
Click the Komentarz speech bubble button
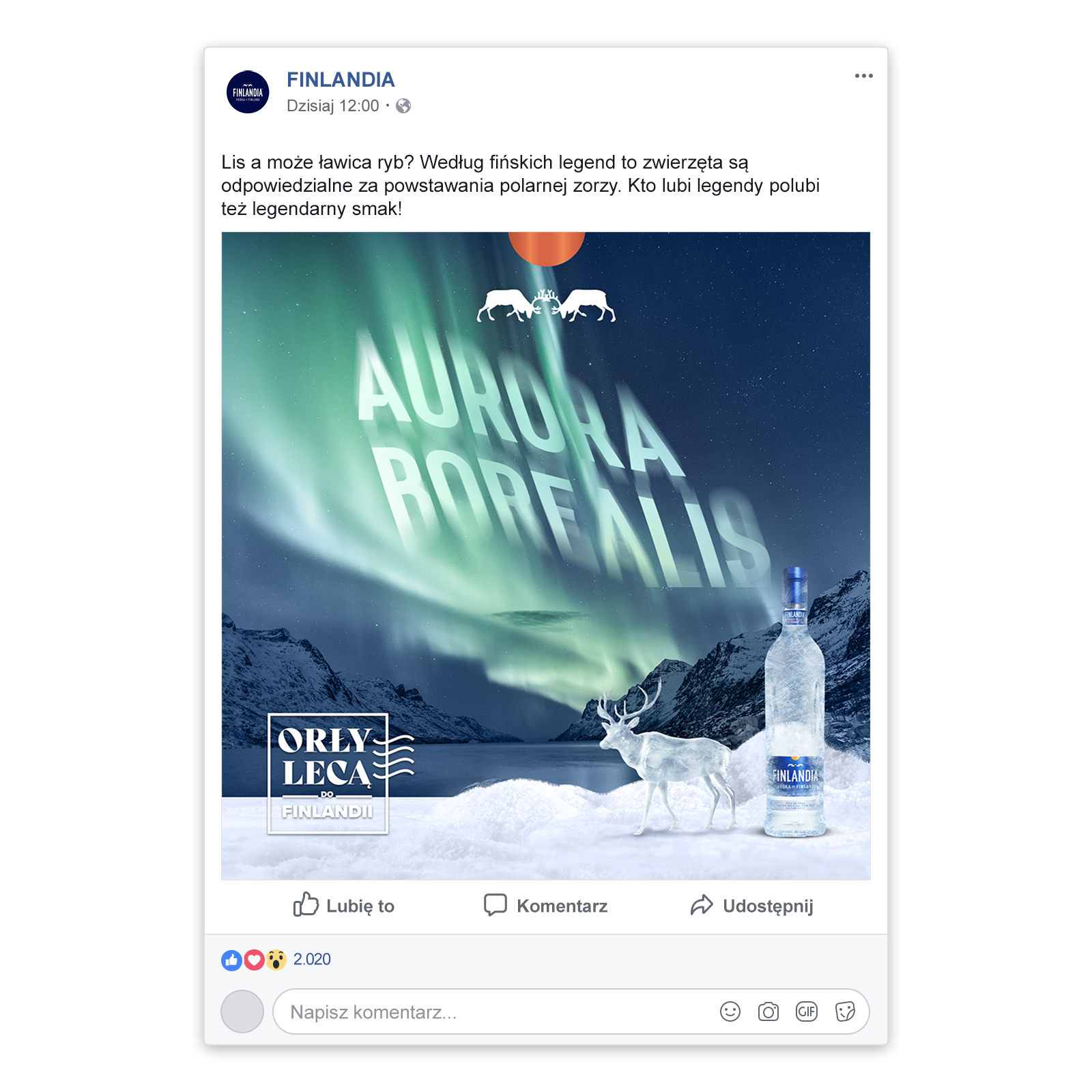(545, 906)
